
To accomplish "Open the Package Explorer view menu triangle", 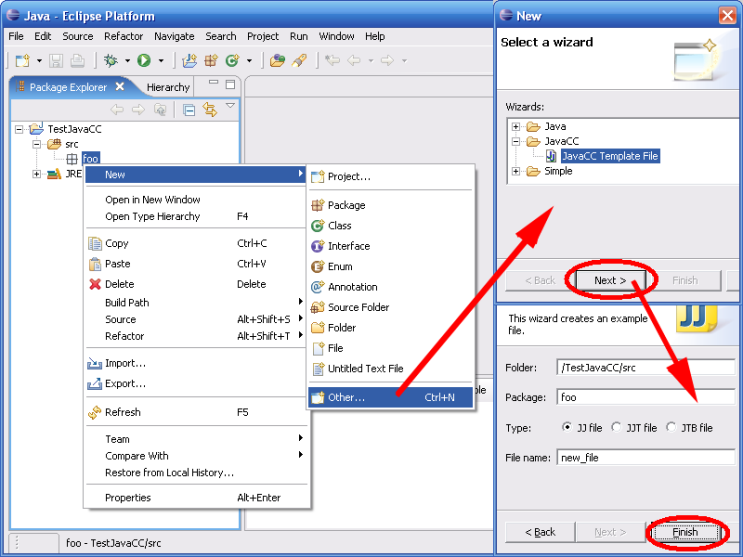I will 230,106.
